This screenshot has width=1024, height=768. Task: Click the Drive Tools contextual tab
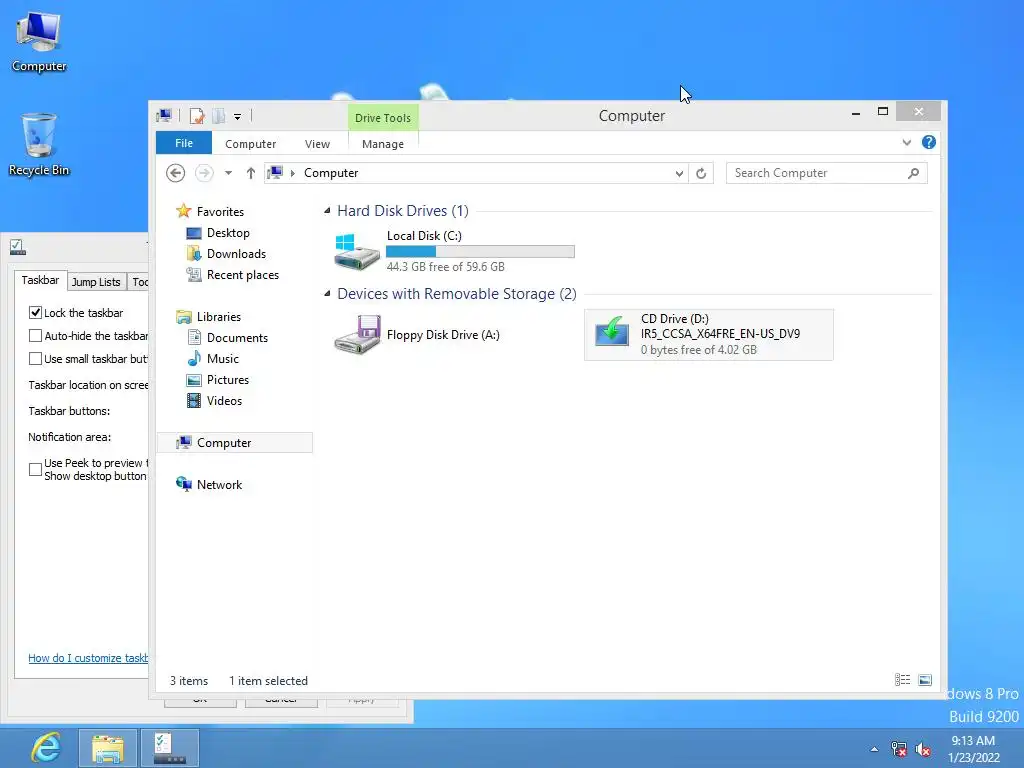383,118
